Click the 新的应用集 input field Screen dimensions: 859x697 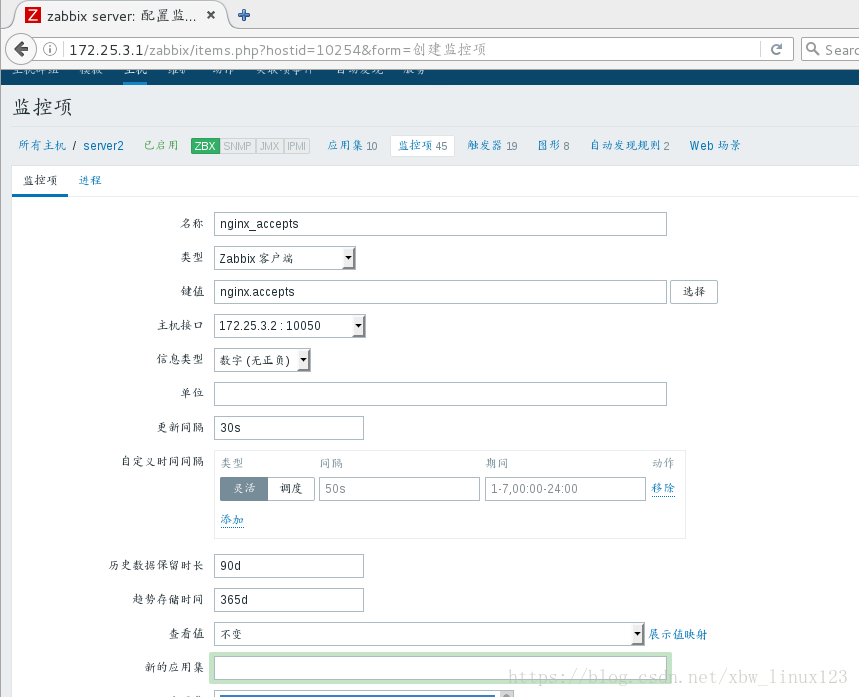[x=440, y=668]
